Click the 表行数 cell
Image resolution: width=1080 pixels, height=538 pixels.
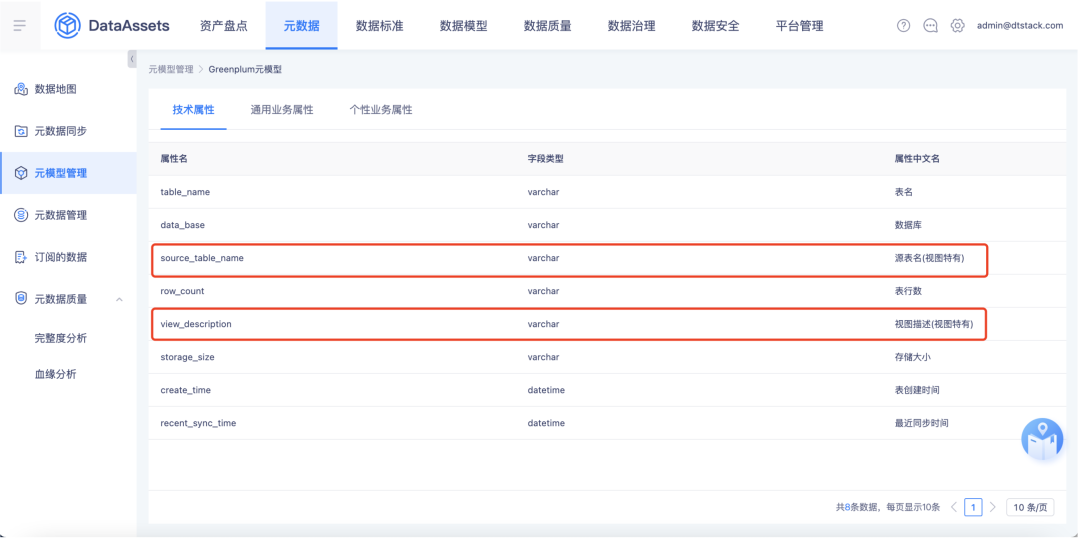click(x=908, y=291)
